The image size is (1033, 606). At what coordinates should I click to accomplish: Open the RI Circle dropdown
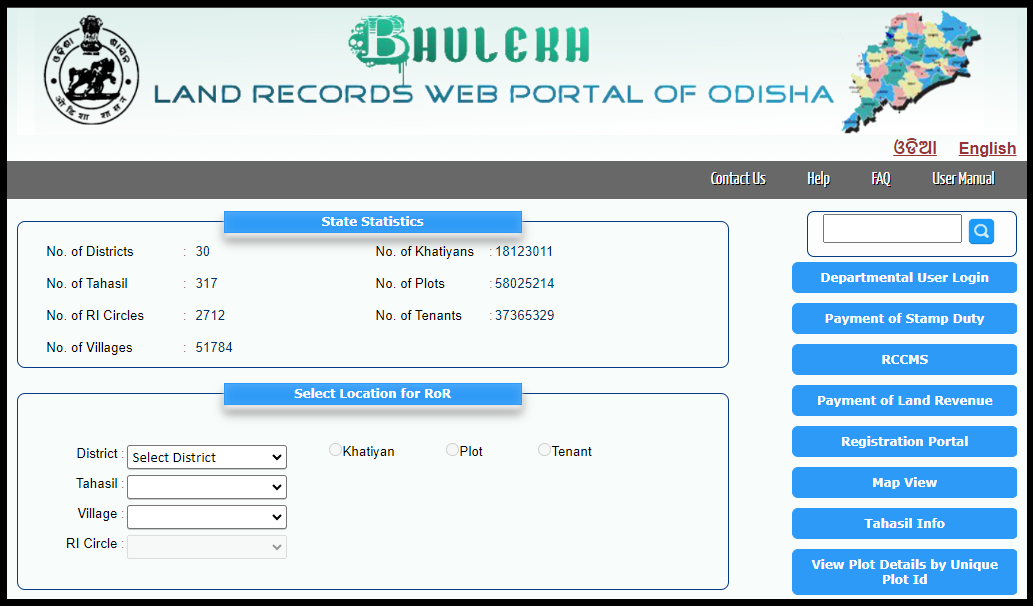click(x=207, y=547)
